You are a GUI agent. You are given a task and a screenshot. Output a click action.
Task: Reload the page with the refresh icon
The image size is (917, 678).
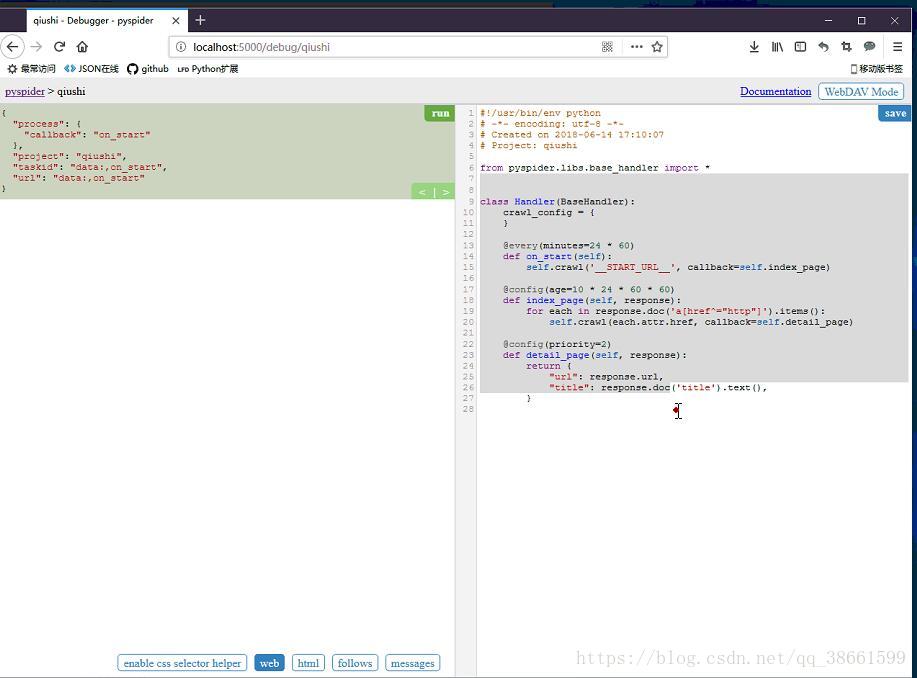tap(59, 47)
